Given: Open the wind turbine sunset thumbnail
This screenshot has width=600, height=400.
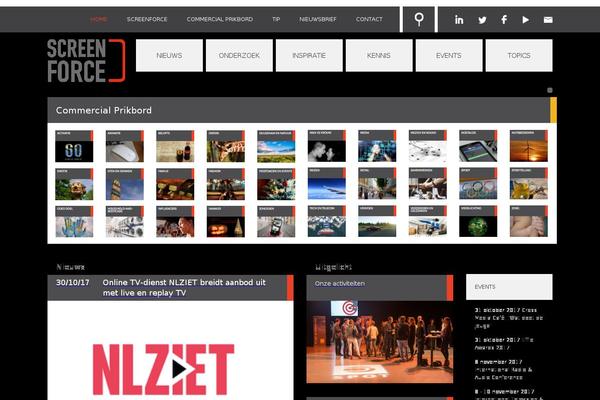Looking at the screenshot, I should click(529, 146).
